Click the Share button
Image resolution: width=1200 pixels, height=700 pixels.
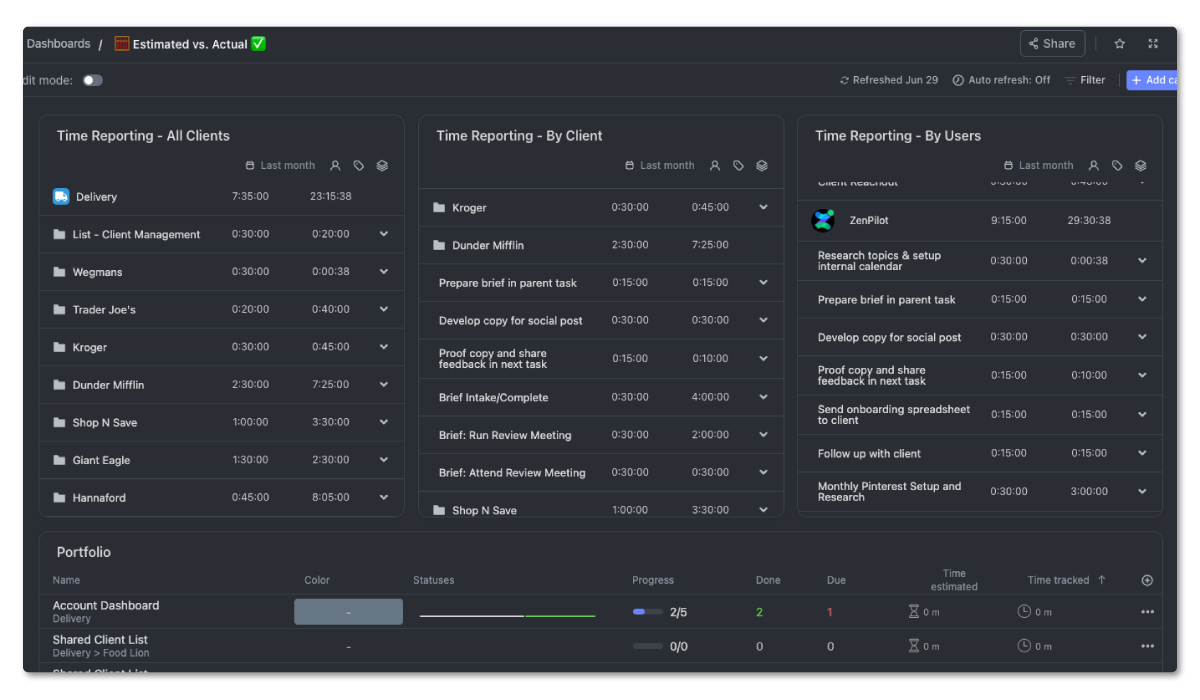(1052, 43)
